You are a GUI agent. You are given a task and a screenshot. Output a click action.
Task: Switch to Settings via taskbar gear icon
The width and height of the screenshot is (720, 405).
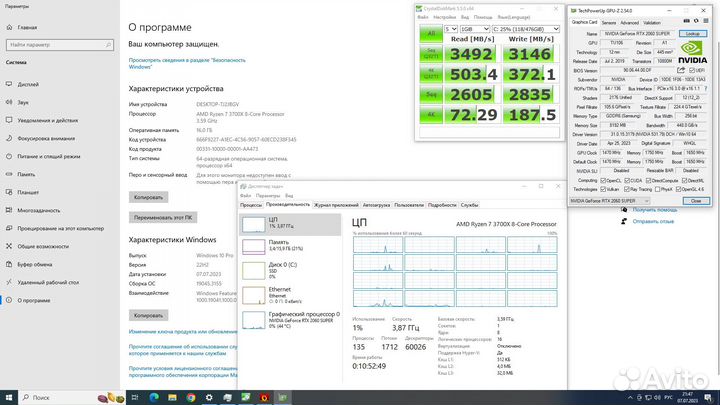point(209,397)
